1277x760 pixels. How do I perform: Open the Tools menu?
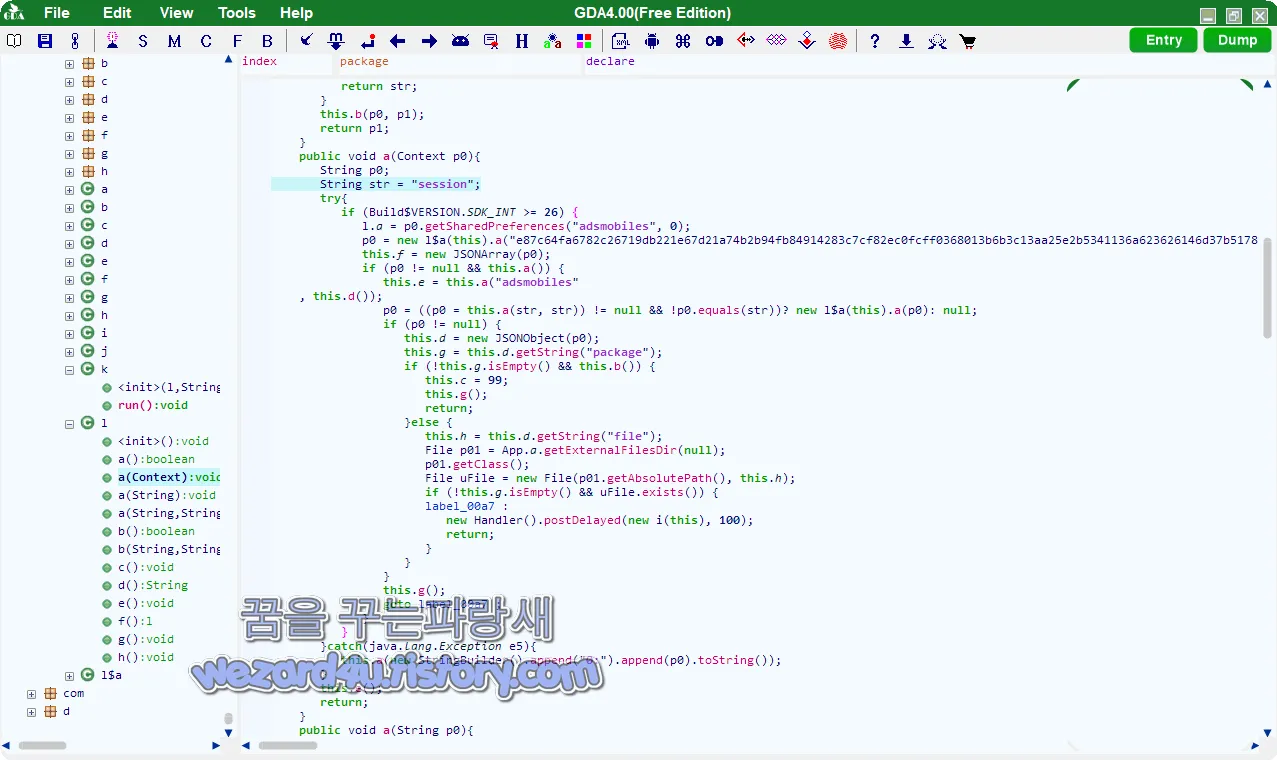[x=237, y=13]
